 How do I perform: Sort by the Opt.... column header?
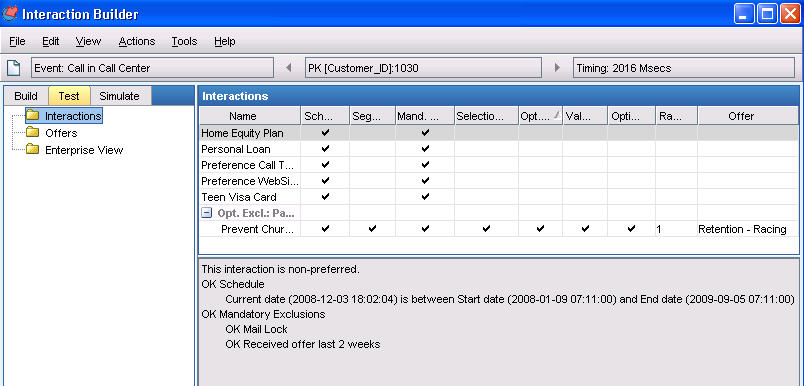pos(540,116)
